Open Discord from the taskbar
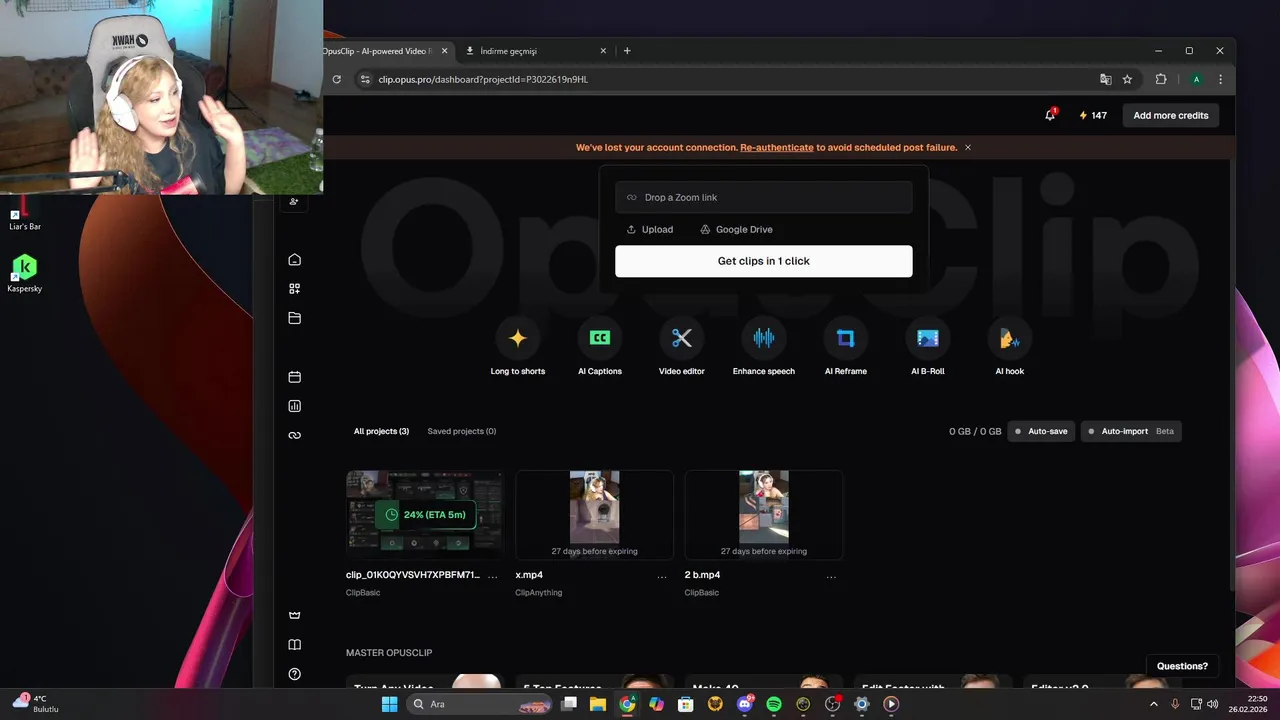The image size is (1280, 720). pyautogui.click(x=744, y=704)
